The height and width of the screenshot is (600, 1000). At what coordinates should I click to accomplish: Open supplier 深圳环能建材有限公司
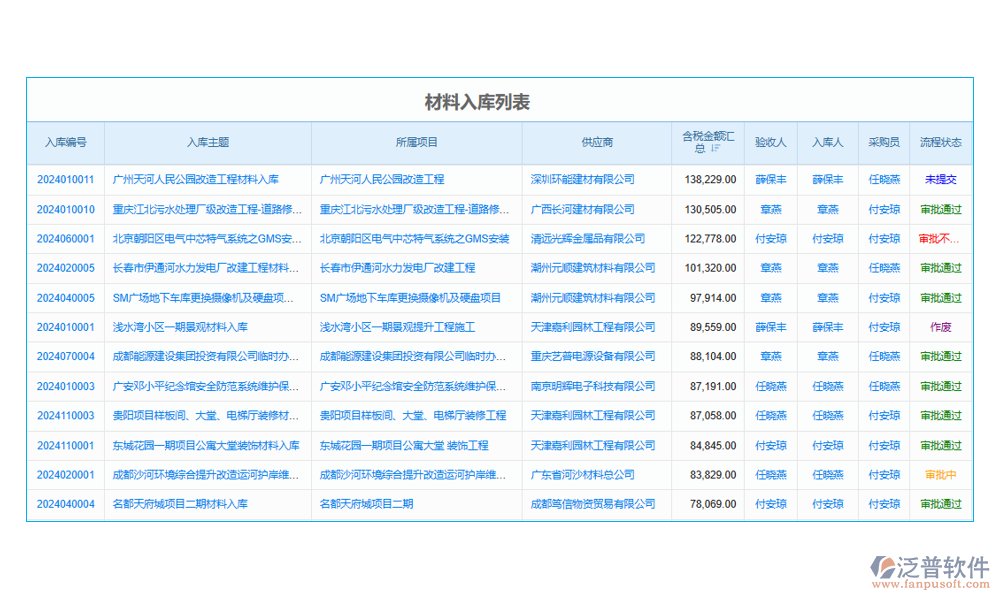point(583,179)
